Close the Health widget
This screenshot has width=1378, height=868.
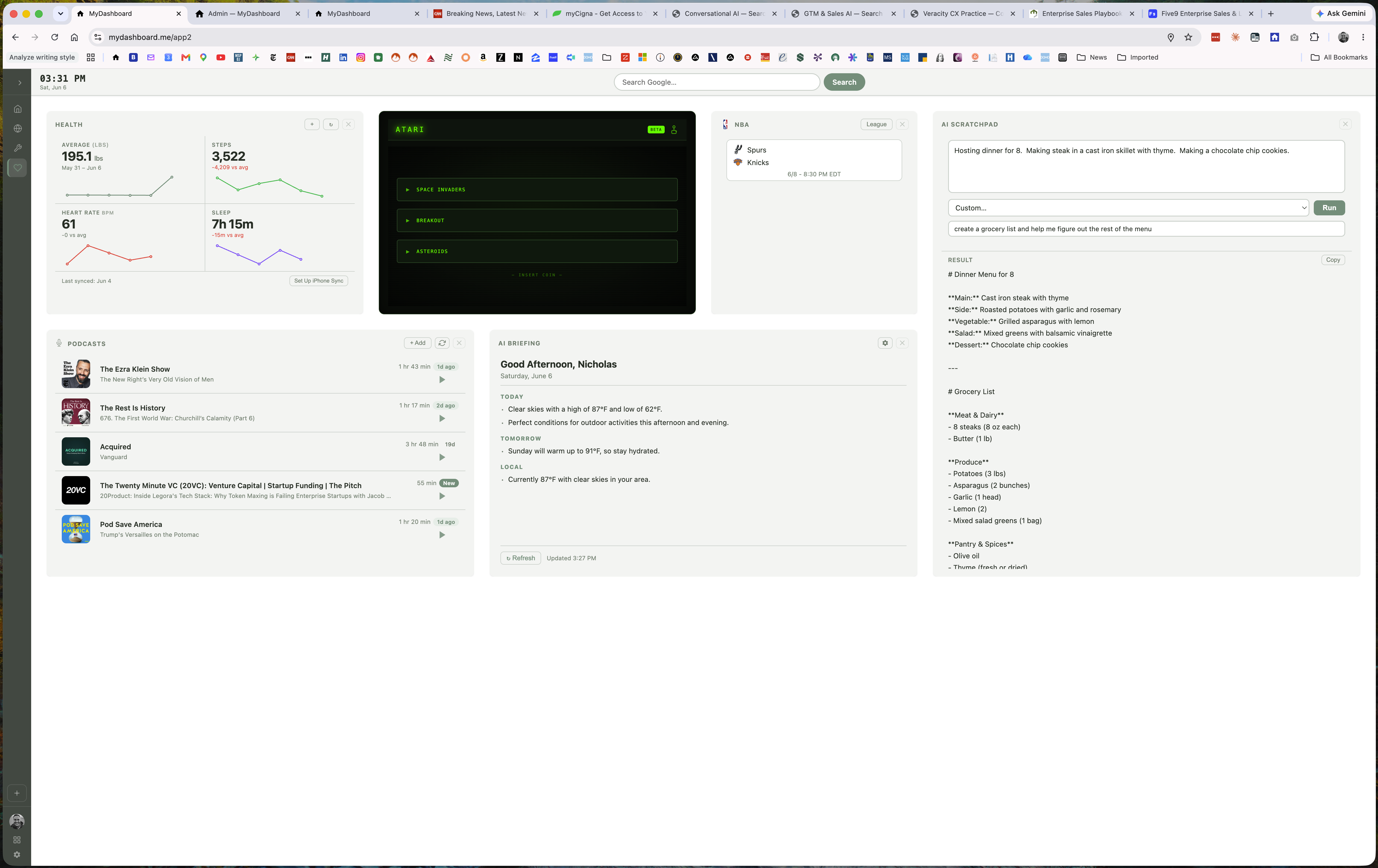point(348,124)
